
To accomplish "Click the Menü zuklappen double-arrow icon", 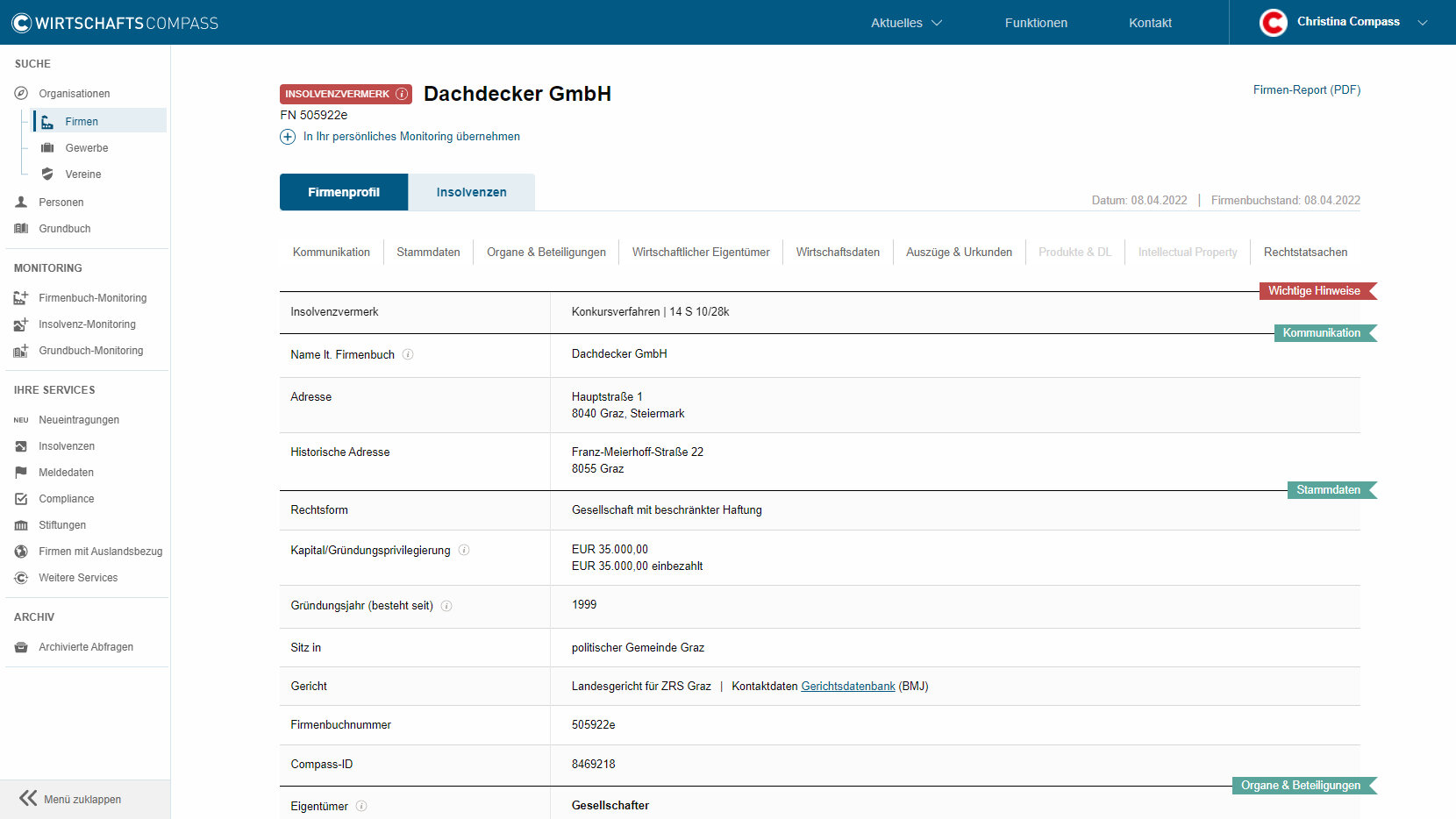I will pyautogui.click(x=28, y=798).
